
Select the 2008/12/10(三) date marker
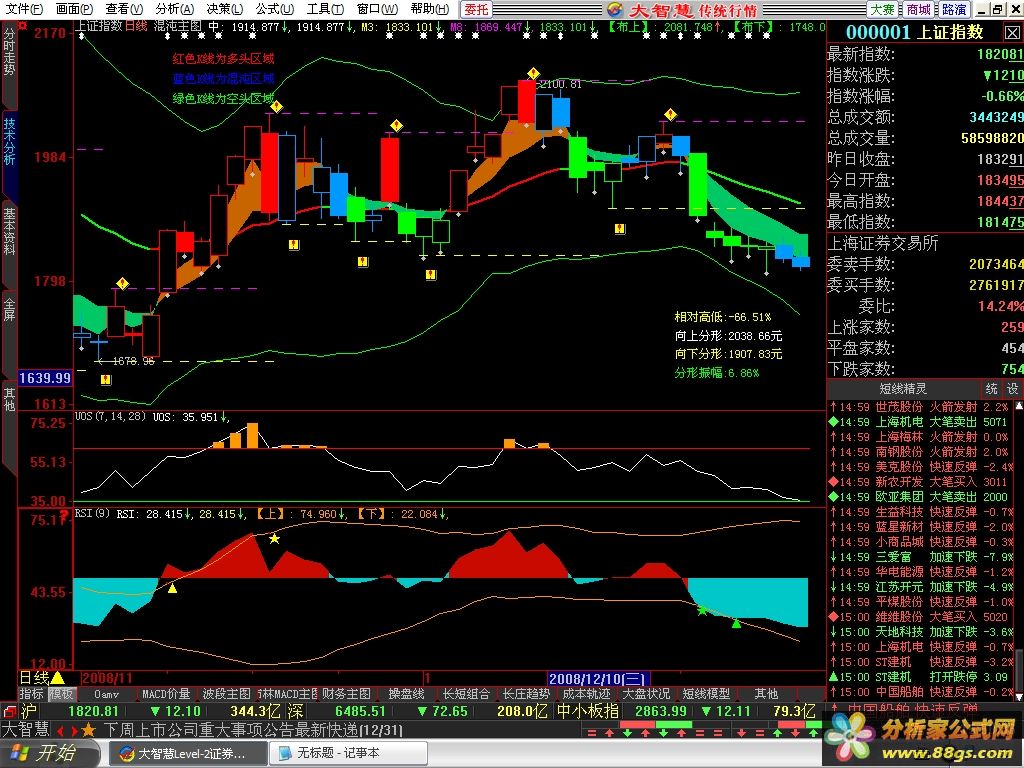597,679
